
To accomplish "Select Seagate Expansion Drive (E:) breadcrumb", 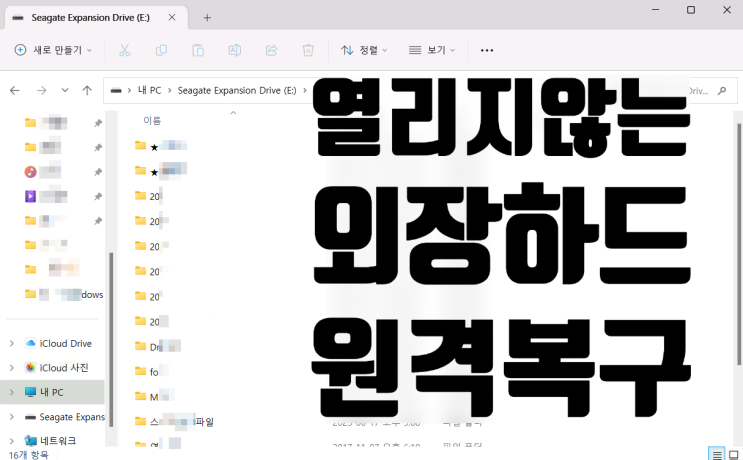I will 236,90.
